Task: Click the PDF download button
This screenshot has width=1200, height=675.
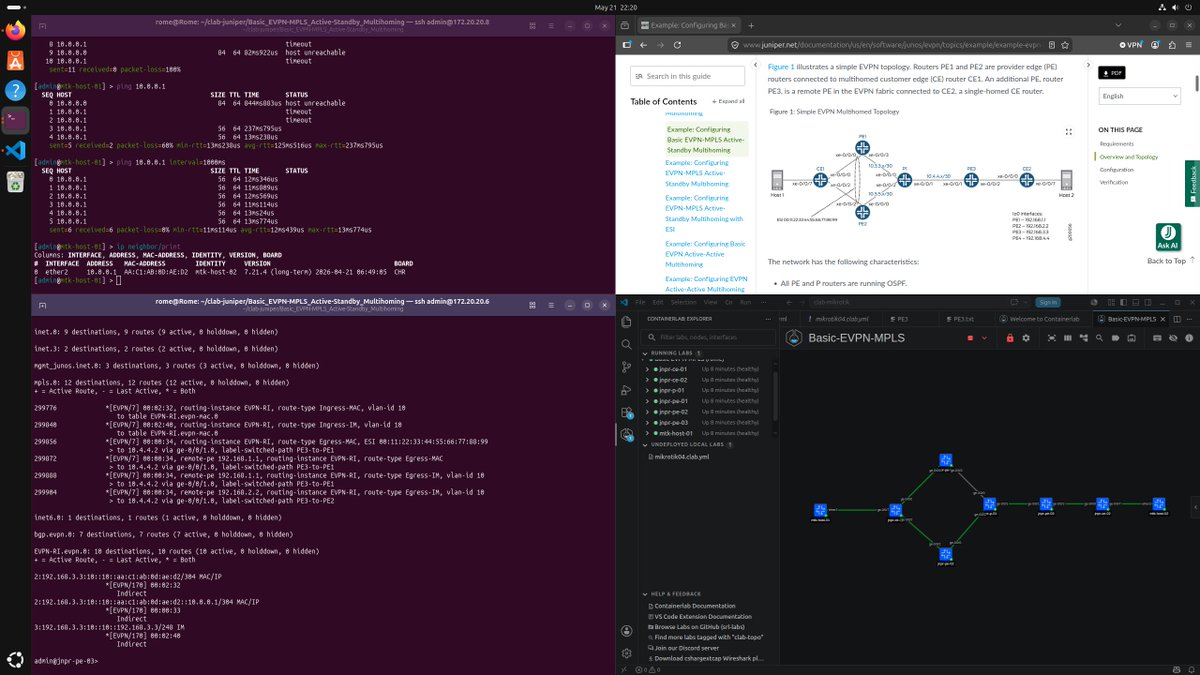Action: pyautogui.click(x=1112, y=73)
